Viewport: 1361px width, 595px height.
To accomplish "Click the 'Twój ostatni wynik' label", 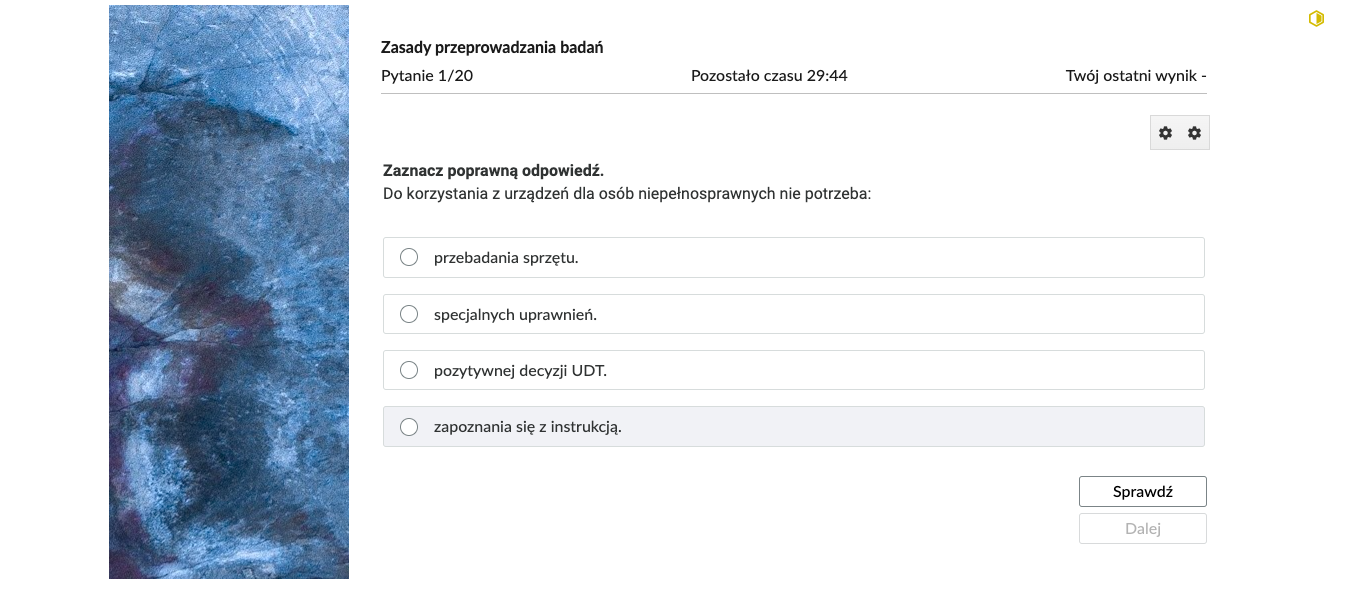I will pyautogui.click(x=1134, y=75).
